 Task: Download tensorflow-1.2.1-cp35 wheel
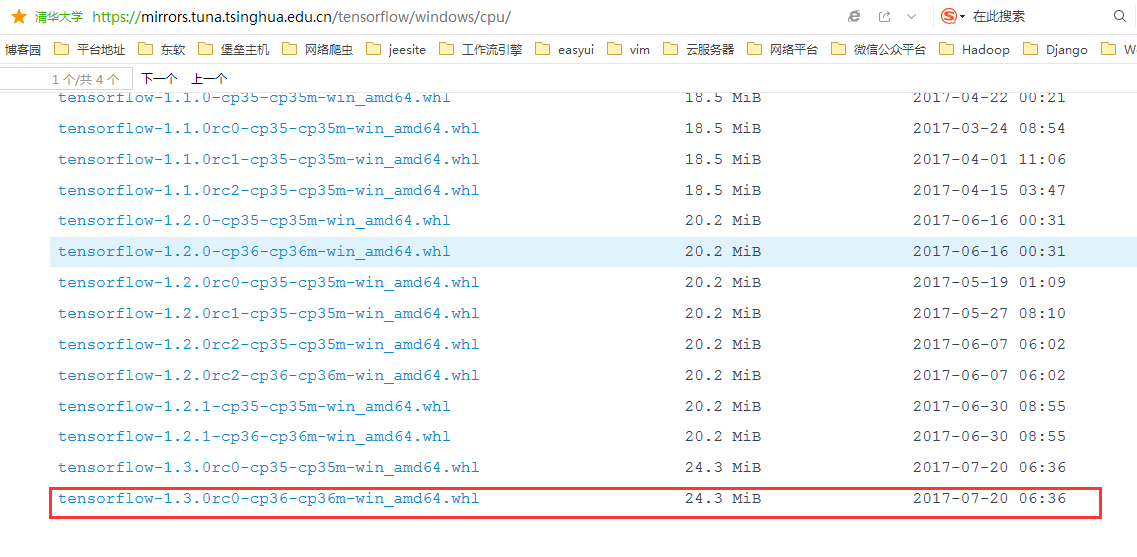click(254, 406)
